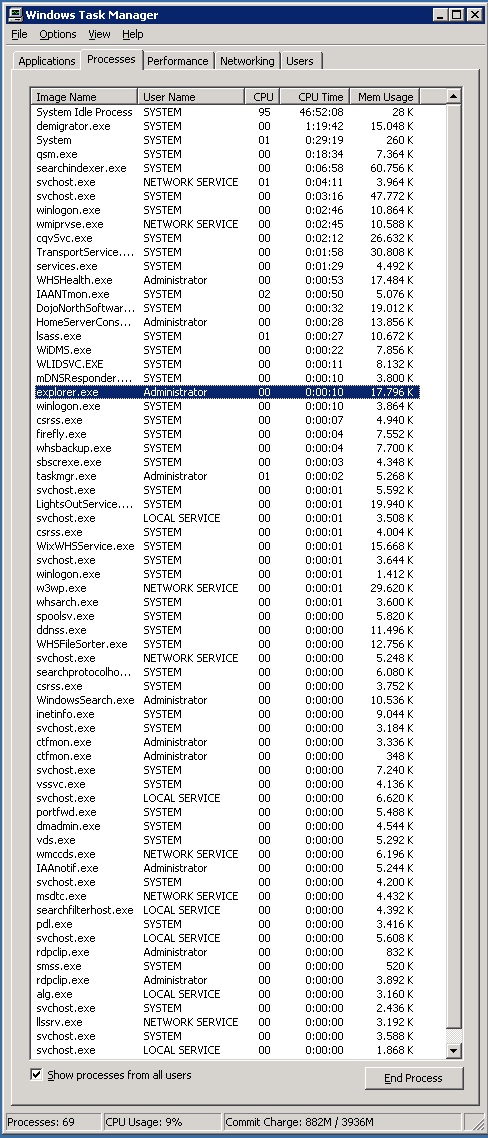Select the highlighted explorer.exe row
This screenshot has width=488, height=1138.
[x=227, y=392]
